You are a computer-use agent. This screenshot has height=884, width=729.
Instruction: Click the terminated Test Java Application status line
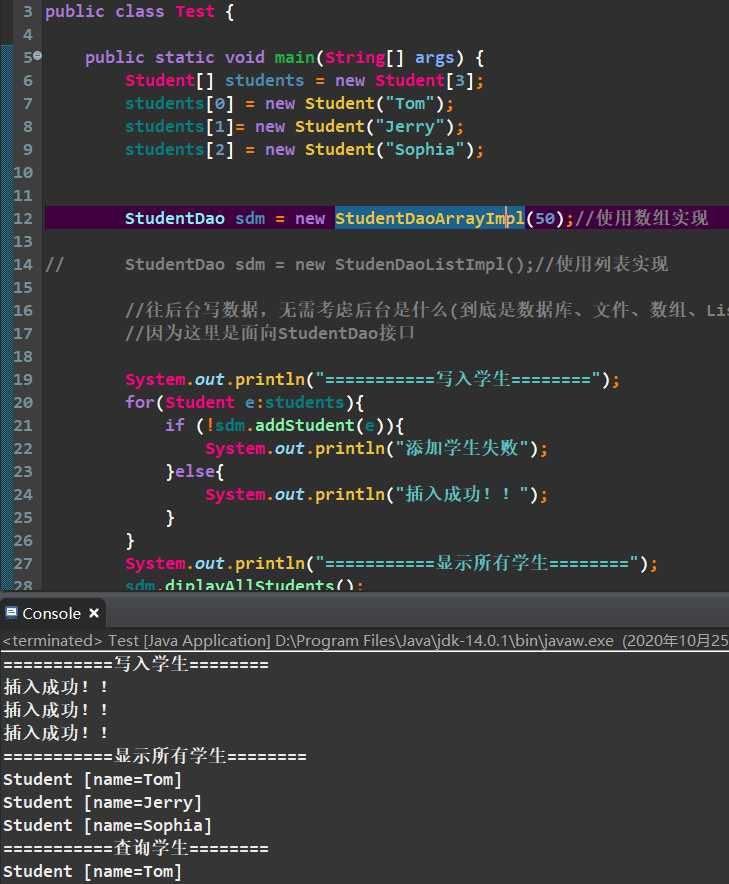point(364,641)
